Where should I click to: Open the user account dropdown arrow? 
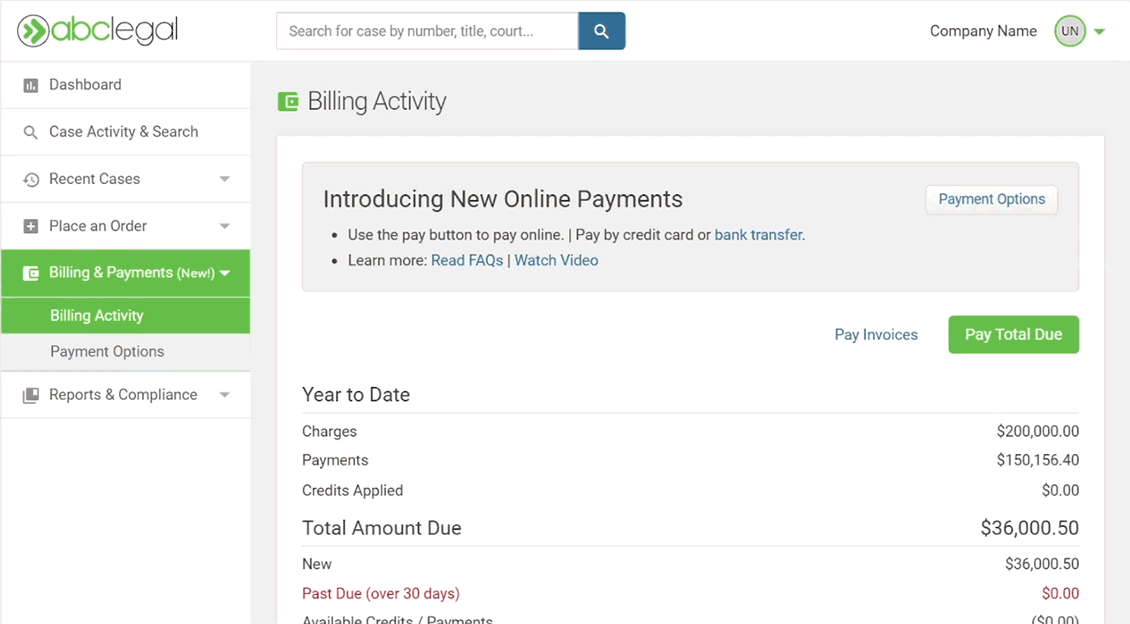click(1099, 32)
